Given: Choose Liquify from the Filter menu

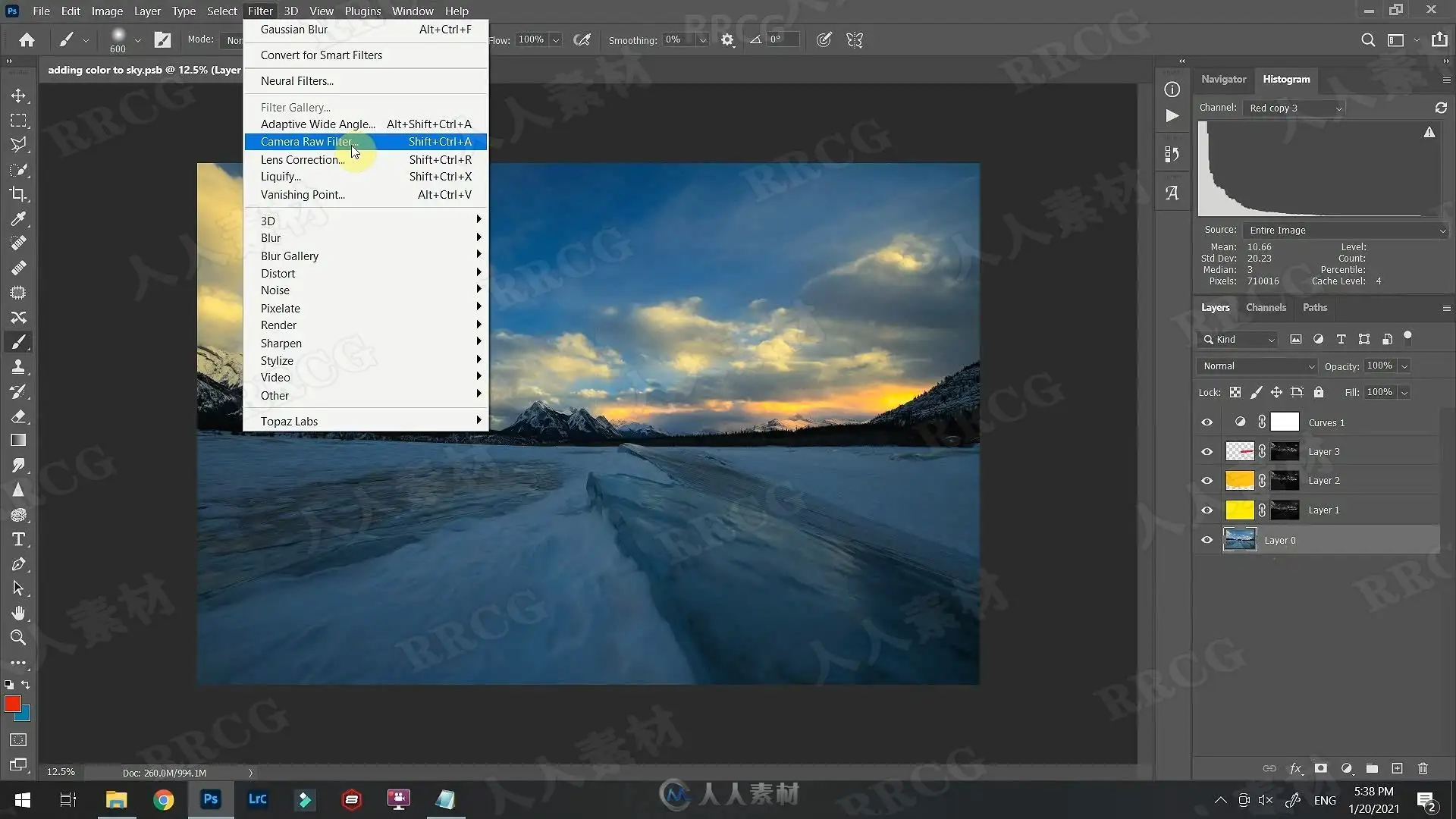Looking at the screenshot, I should point(366,177).
